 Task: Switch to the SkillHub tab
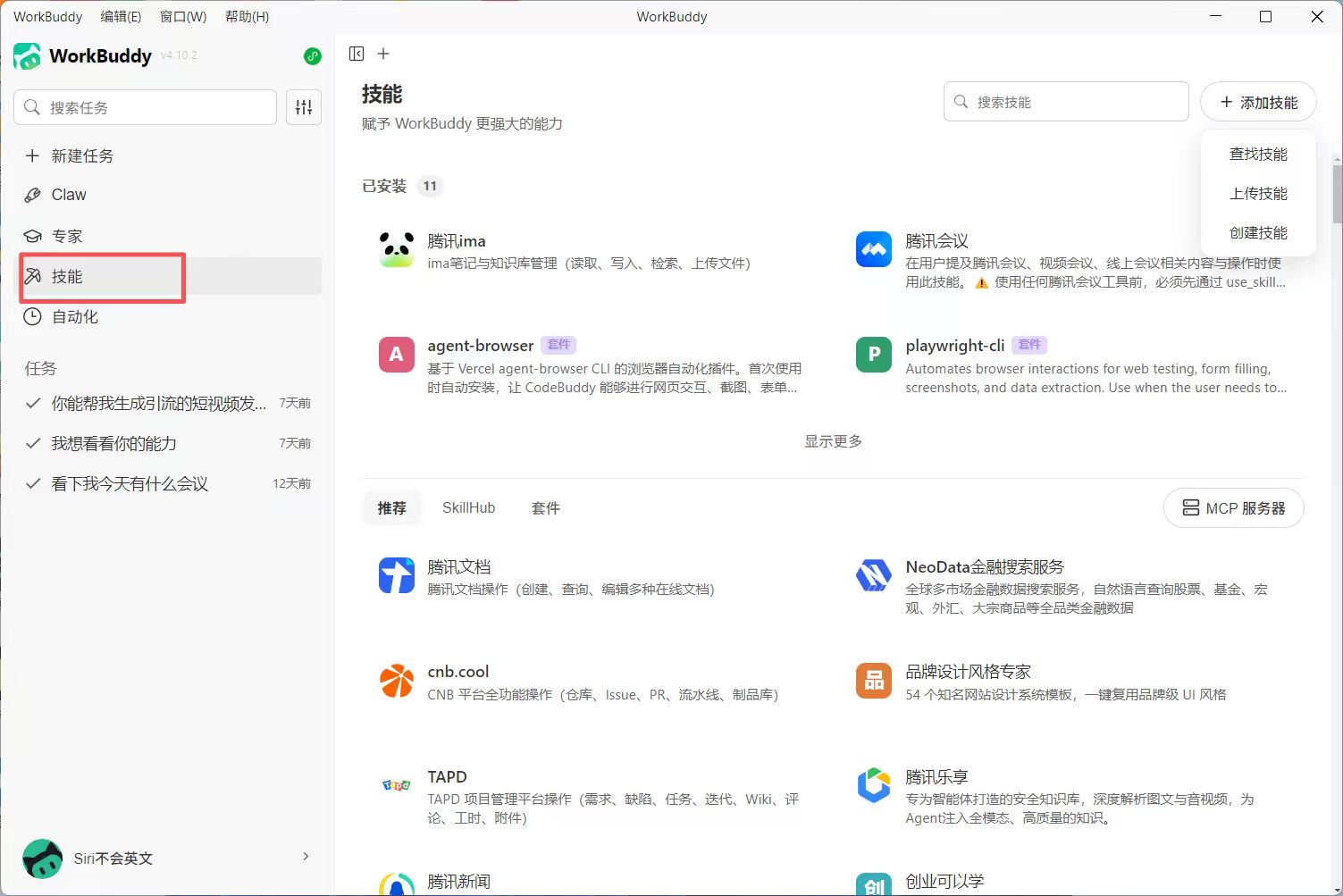coord(468,508)
